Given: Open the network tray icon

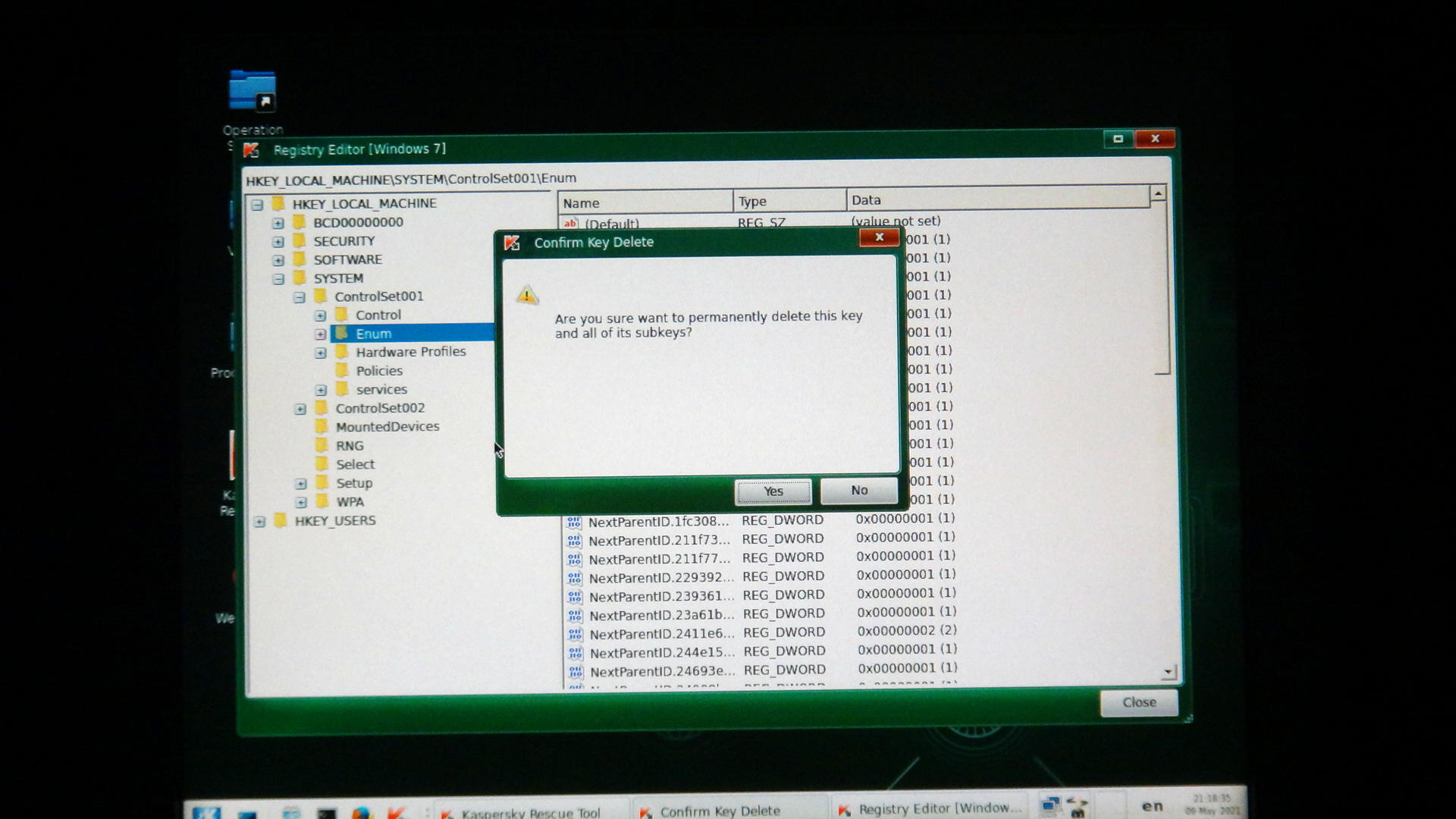Looking at the screenshot, I should click(x=1050, y=805).
